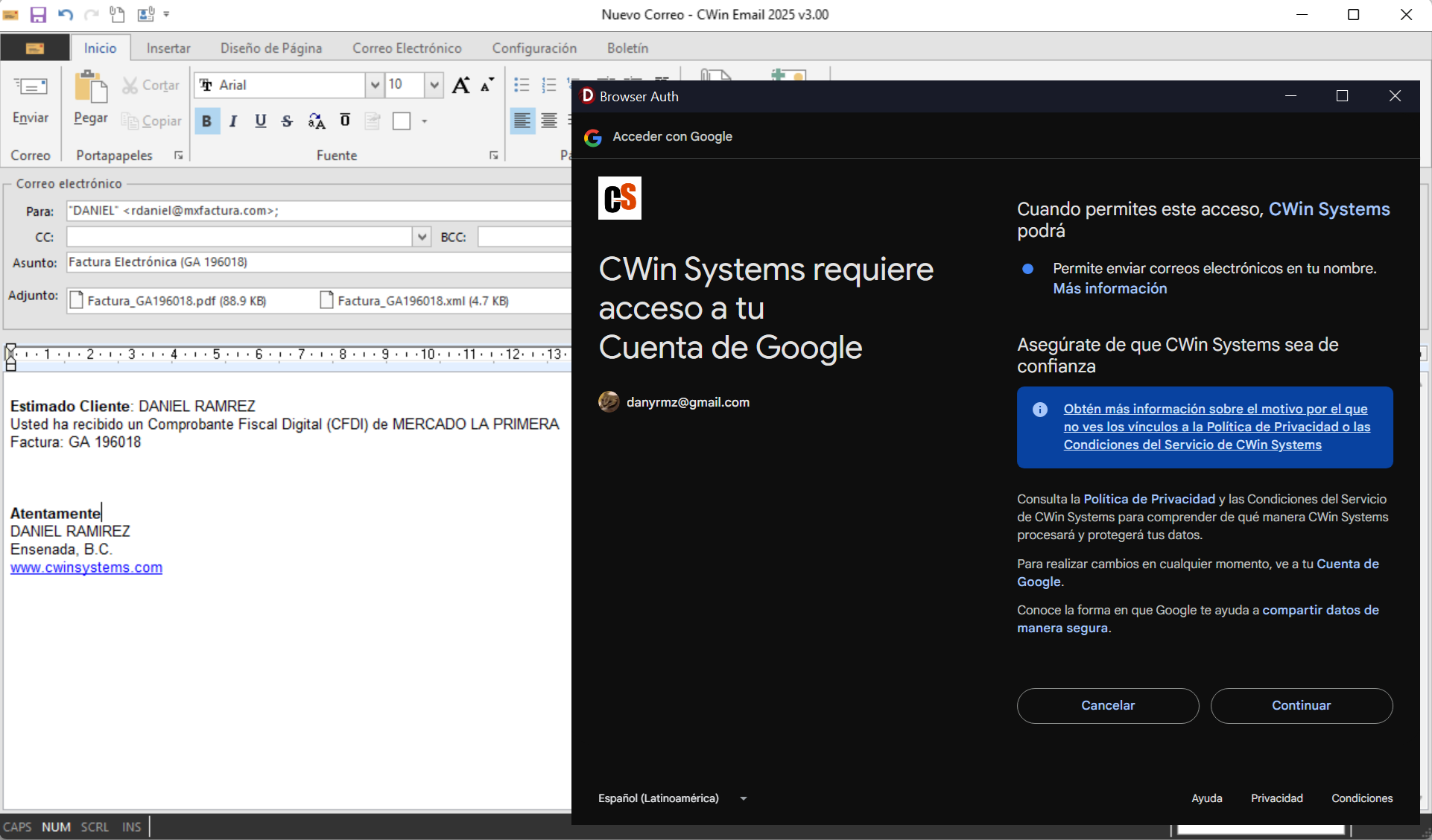Click the Copiar button

tap(151, 121)
